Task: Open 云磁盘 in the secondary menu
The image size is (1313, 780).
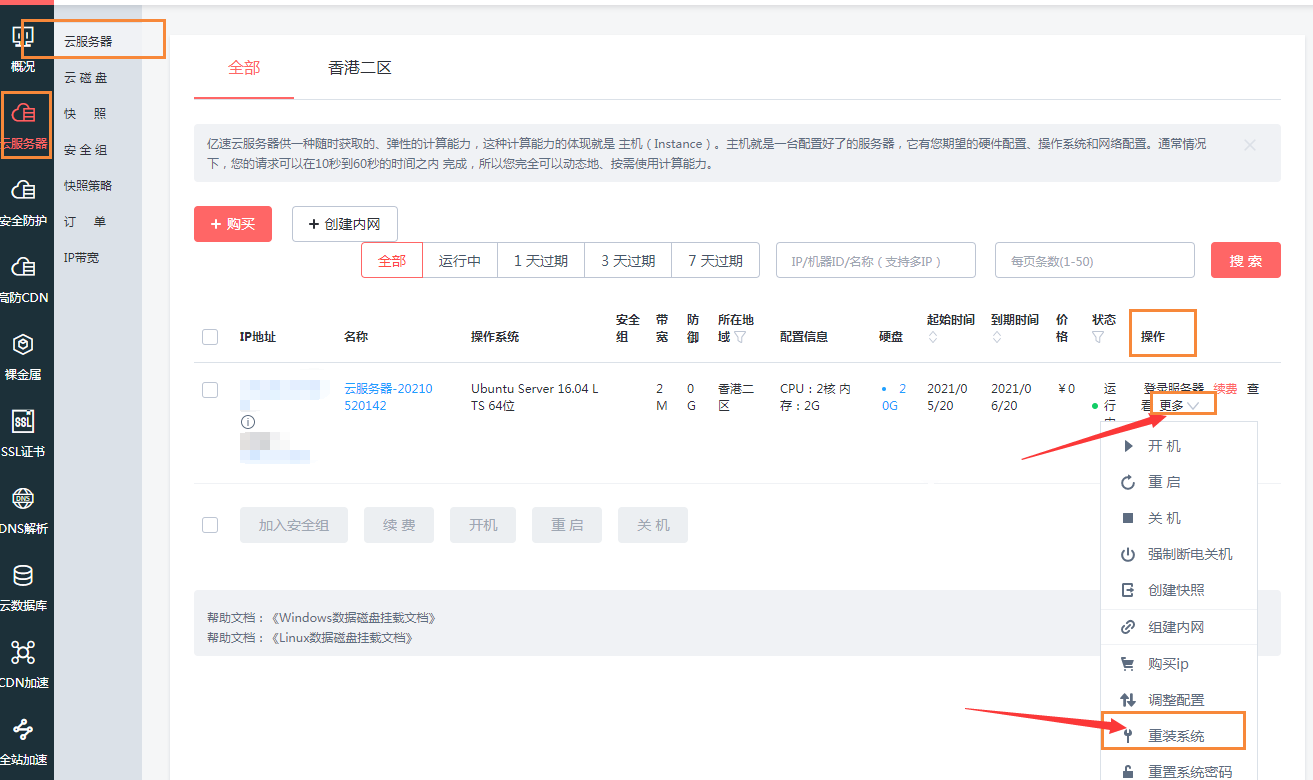Action: [86, 77]
